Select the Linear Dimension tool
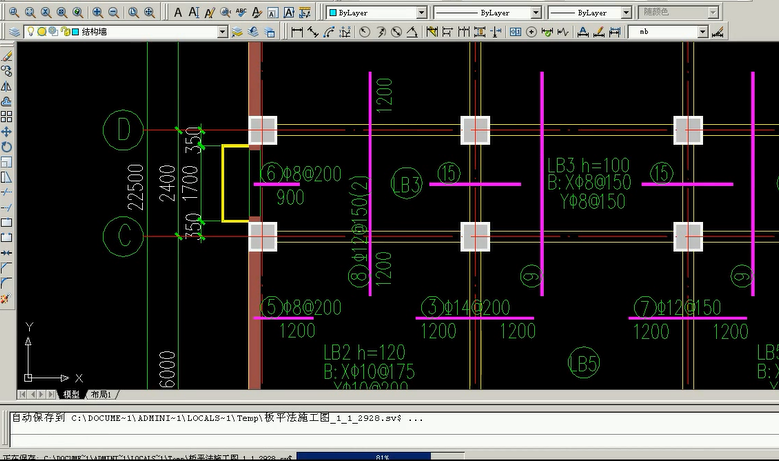The image size is (779, 461). (296, 32)
